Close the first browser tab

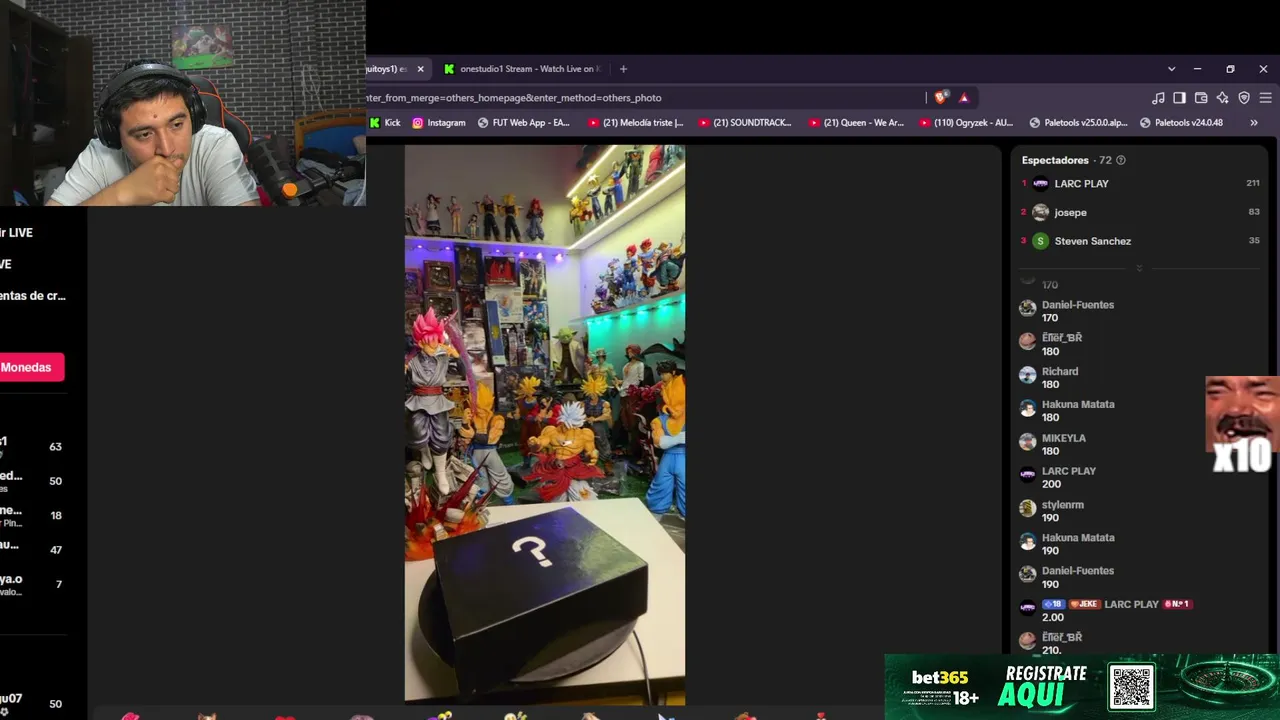coord(420,69)
